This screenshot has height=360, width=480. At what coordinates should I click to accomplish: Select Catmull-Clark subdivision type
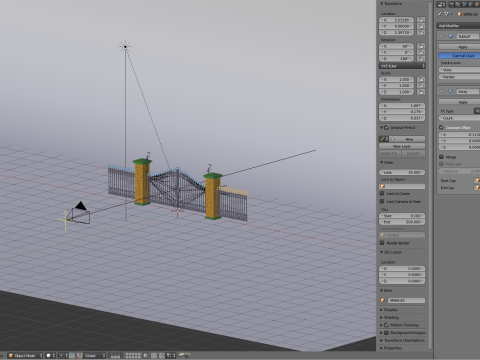[459, 56]
